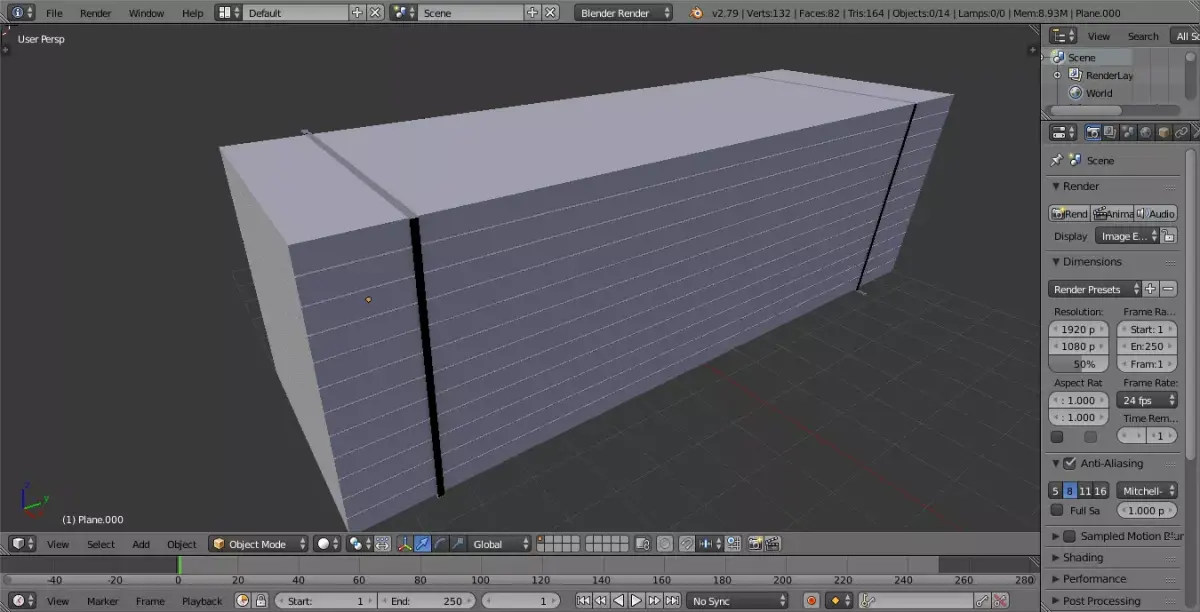Open the keying type diamond selector
Viewport: 1200px width, 612px height.
(x=839, y=601)
